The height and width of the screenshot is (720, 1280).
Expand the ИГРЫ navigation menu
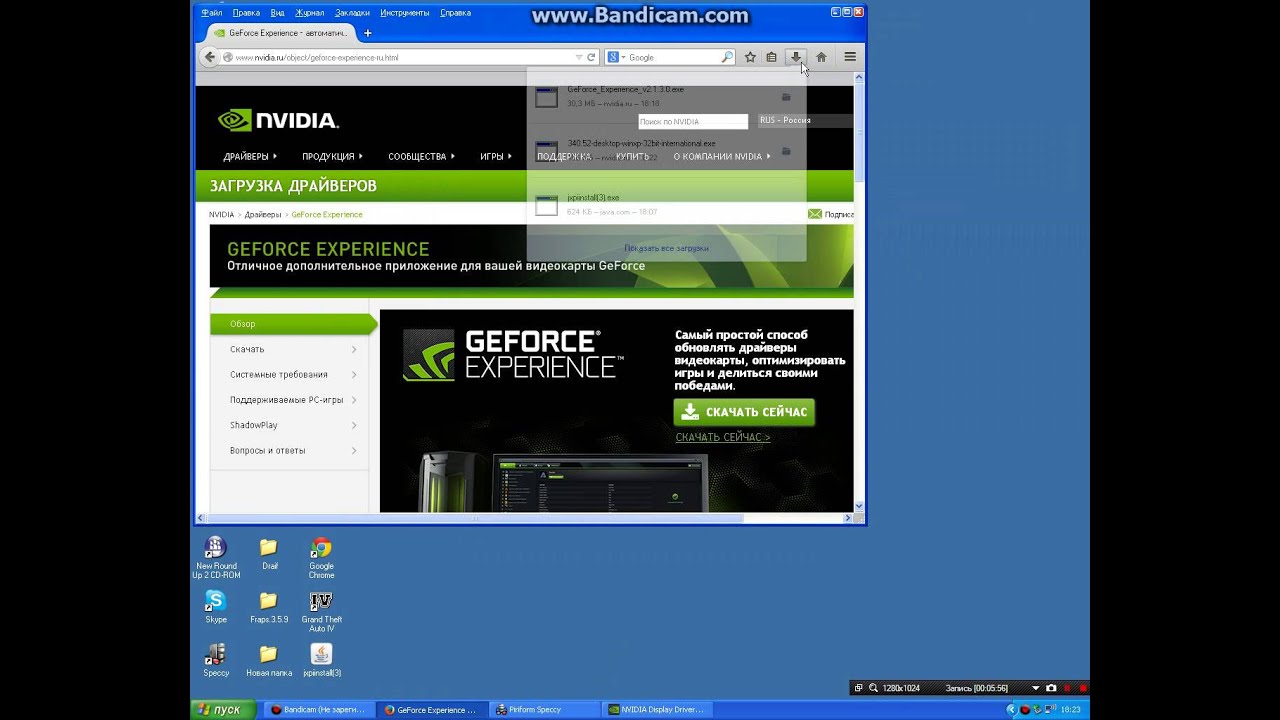(x=495, y=156)
